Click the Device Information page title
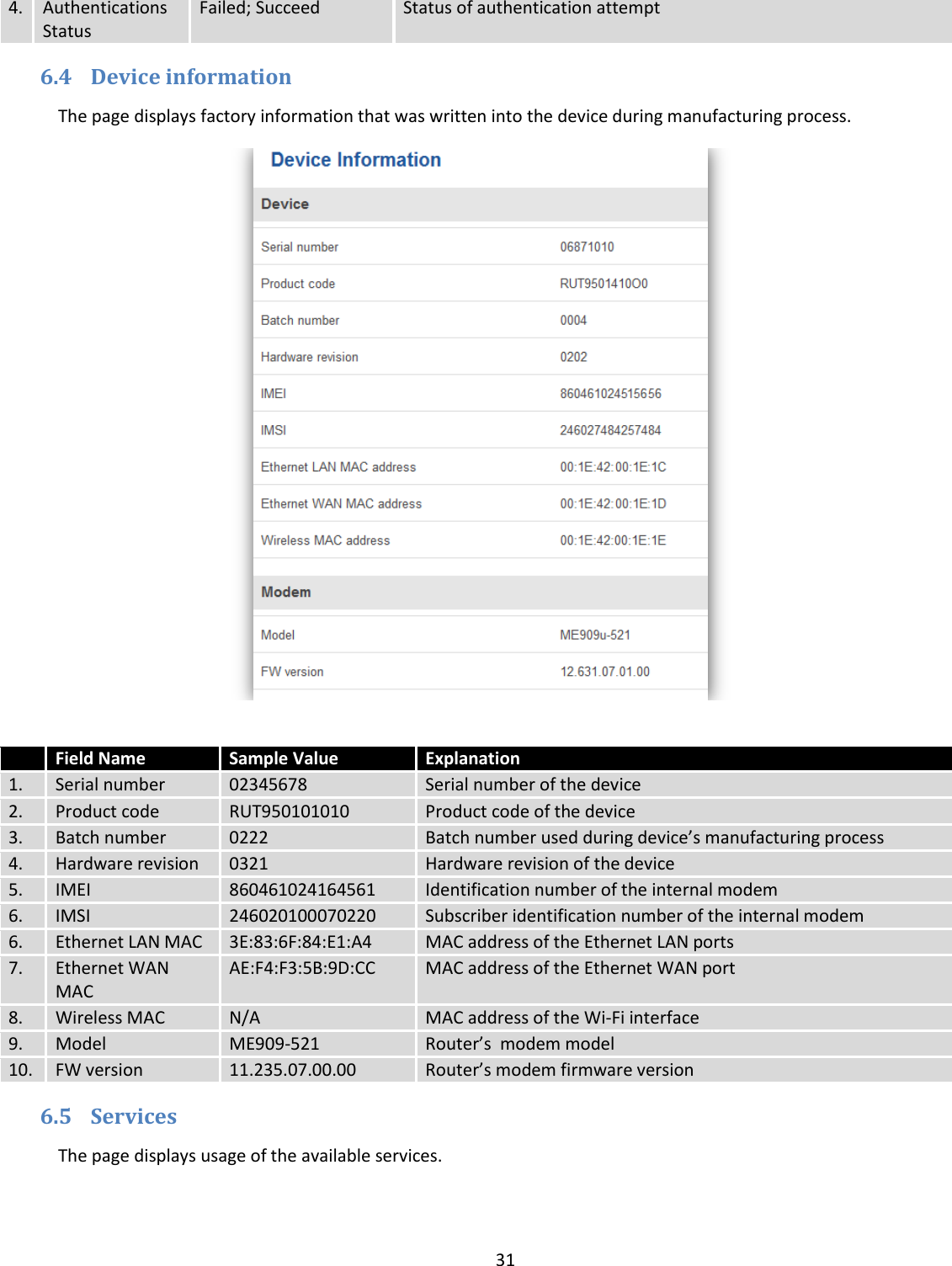The image size is (952, 1266). pos(355,159)
